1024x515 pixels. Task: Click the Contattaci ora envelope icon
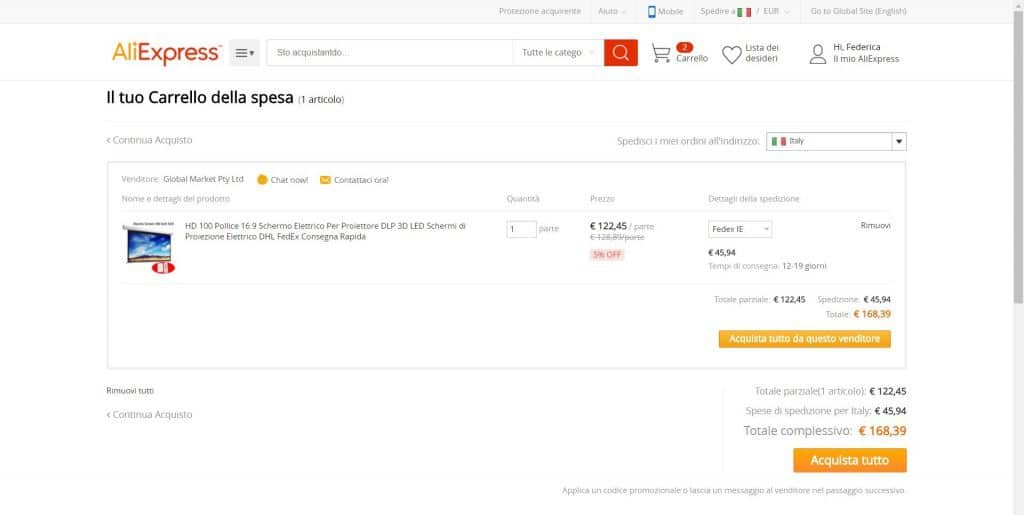(325, 180)
